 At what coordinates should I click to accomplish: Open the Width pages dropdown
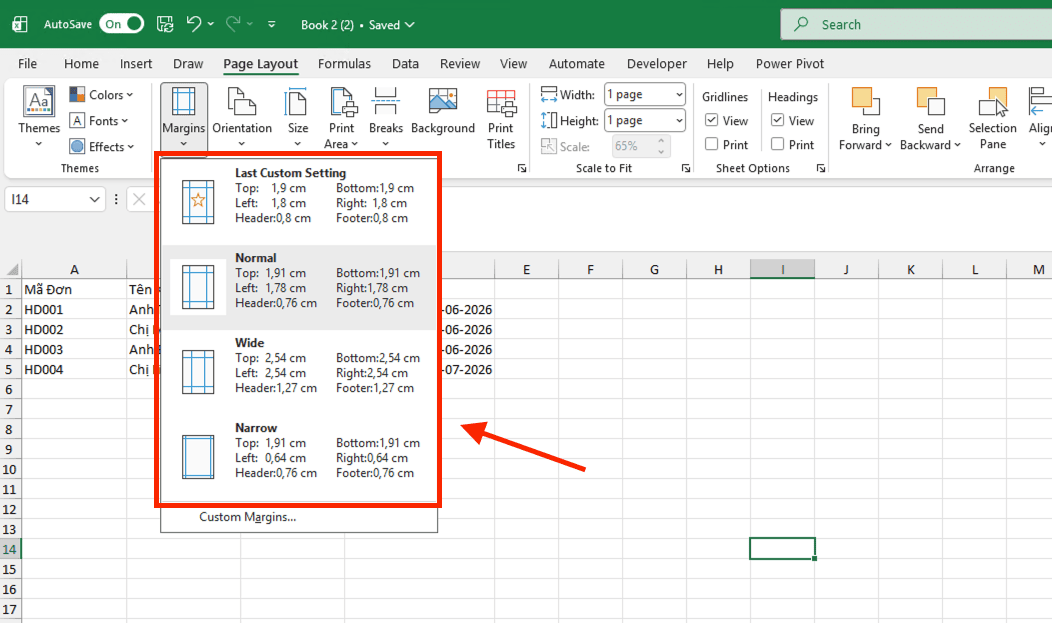pos(679,95)
